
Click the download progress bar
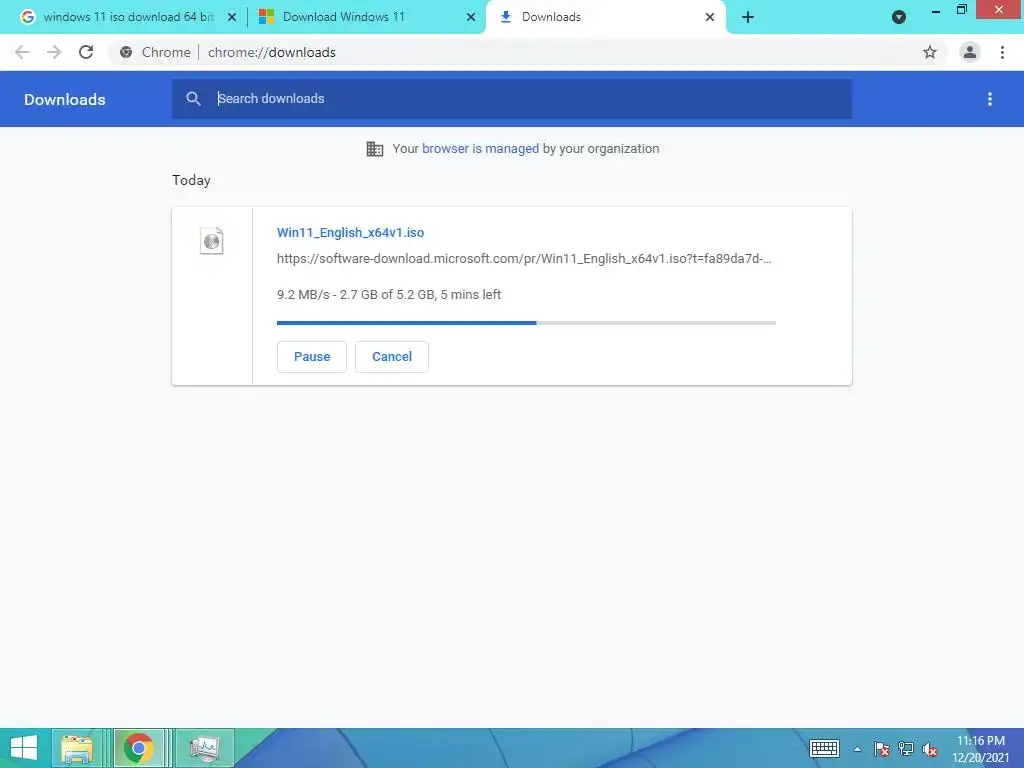(526, 323)
